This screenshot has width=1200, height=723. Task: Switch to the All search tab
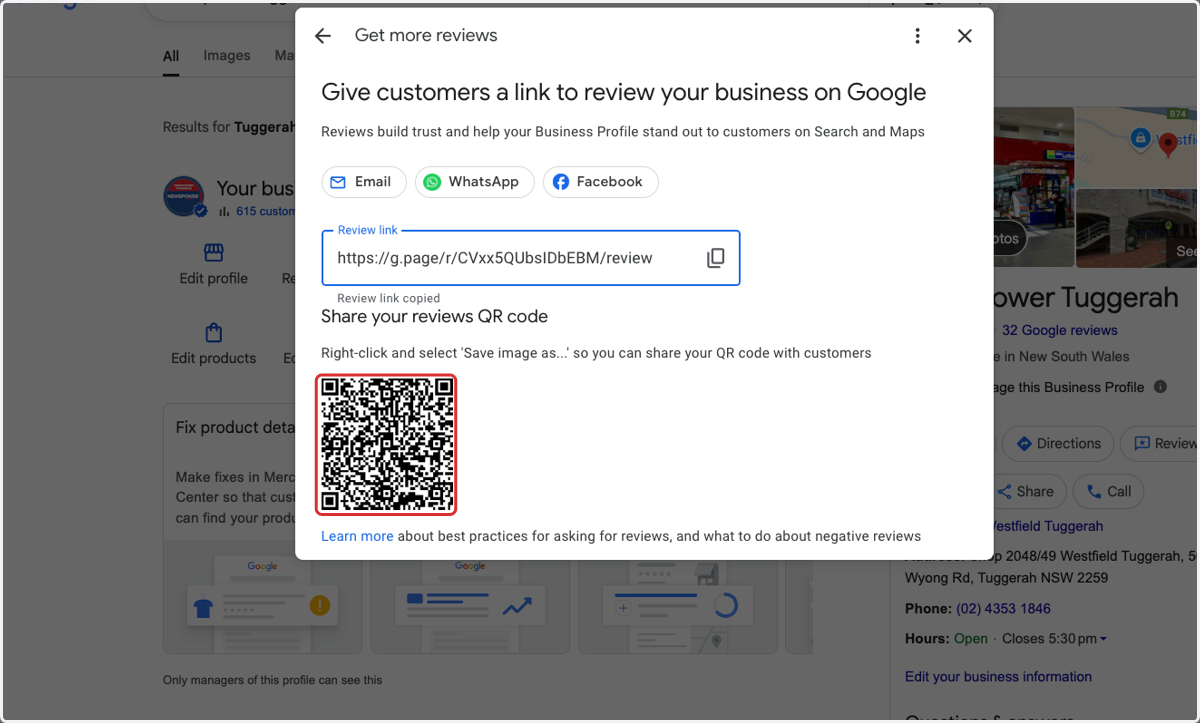tap(171, 56)
